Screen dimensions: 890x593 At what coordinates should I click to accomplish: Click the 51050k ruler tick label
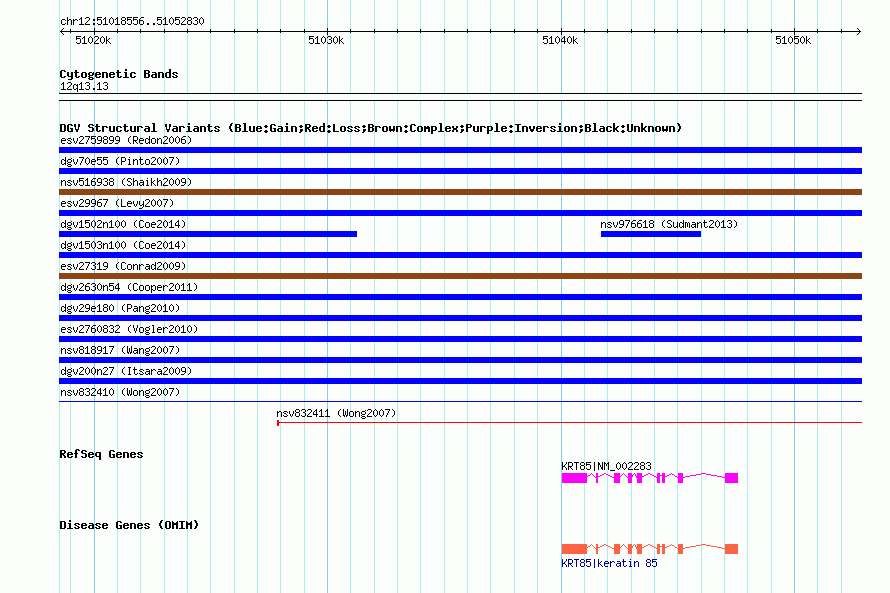793,40
